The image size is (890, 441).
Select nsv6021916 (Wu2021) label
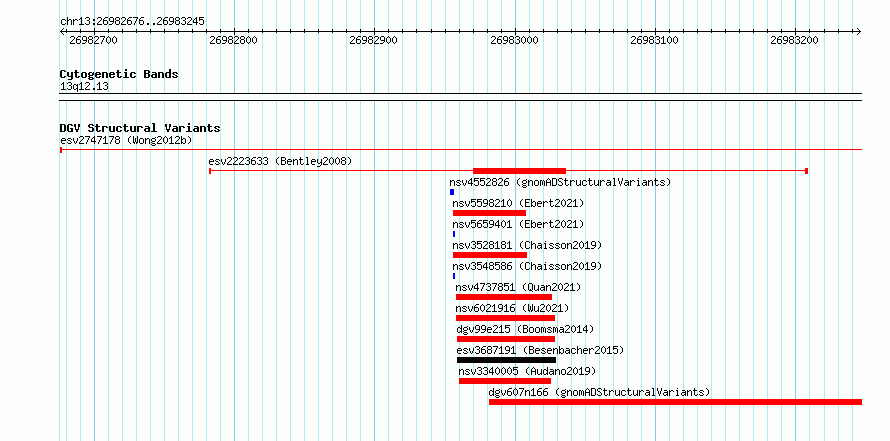pyautogui.click(x=512, y=308)
